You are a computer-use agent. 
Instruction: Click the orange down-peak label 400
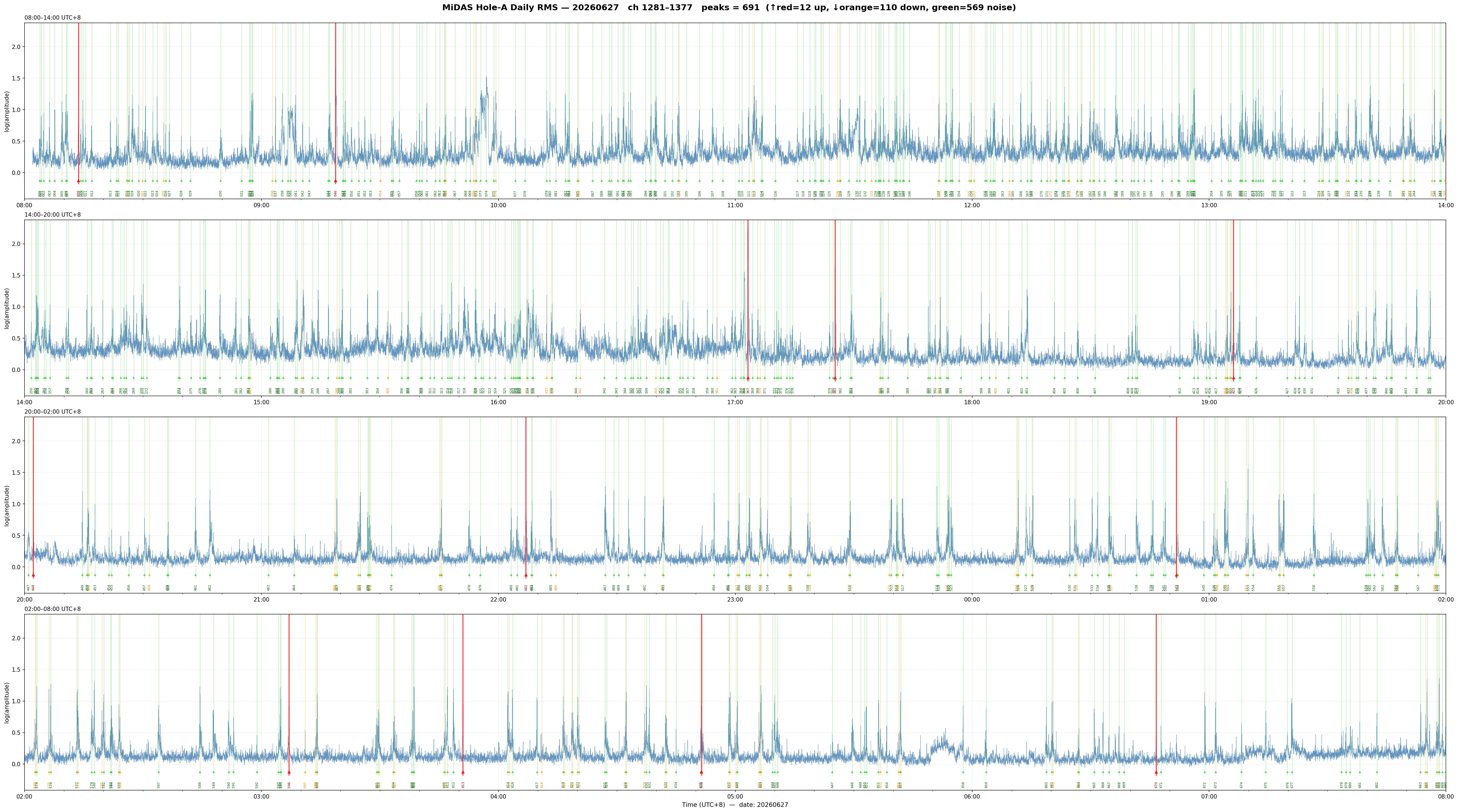(x=996, y=391)
